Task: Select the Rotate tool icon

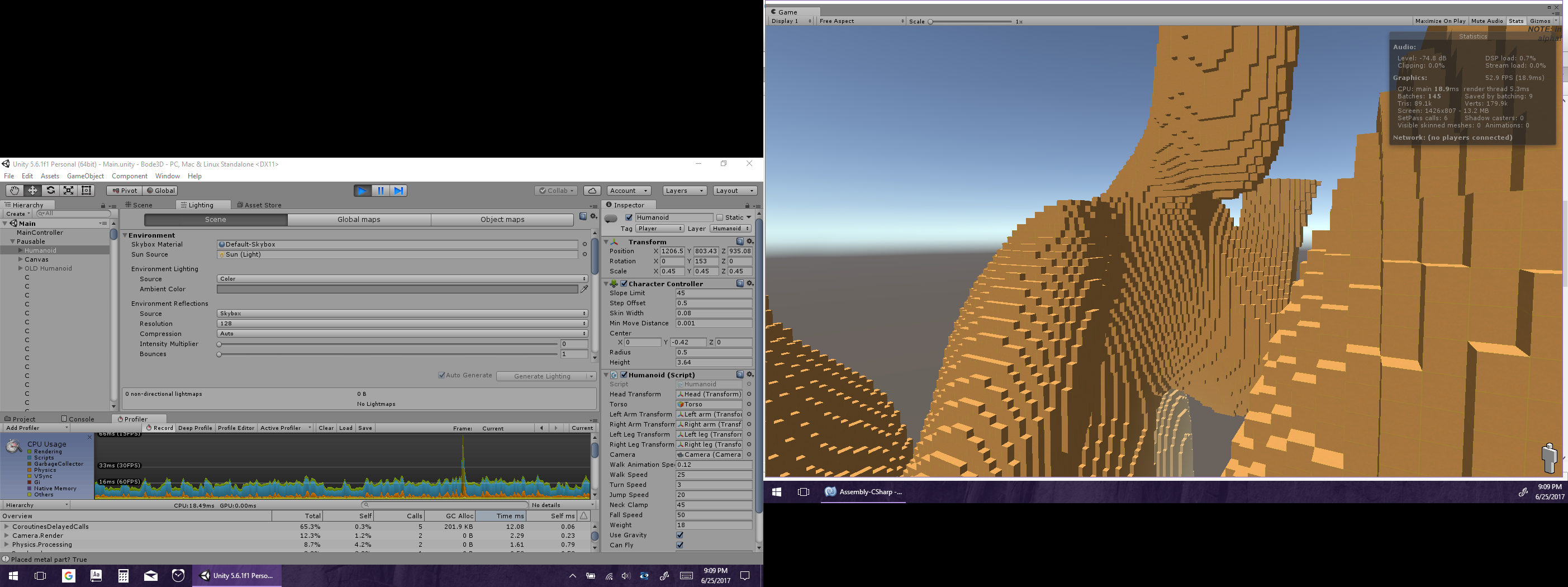Action: [x=50, y=191]
